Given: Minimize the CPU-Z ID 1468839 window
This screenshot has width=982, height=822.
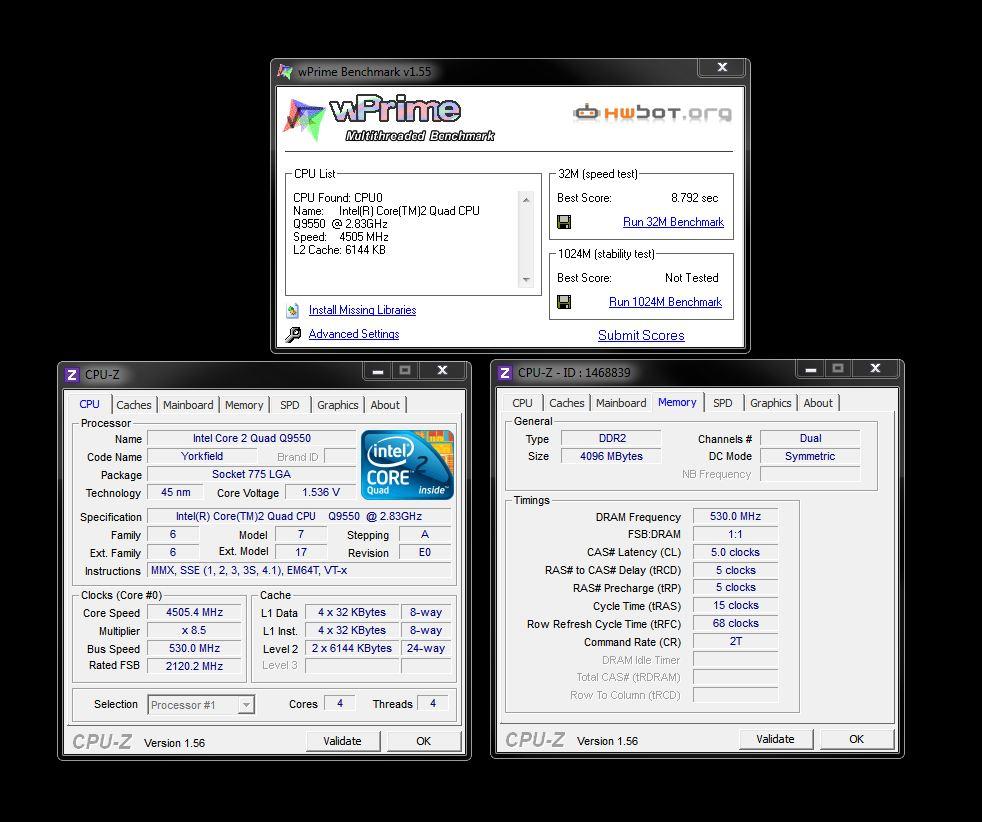Looking at the screenshot, I should pos(810,369).
